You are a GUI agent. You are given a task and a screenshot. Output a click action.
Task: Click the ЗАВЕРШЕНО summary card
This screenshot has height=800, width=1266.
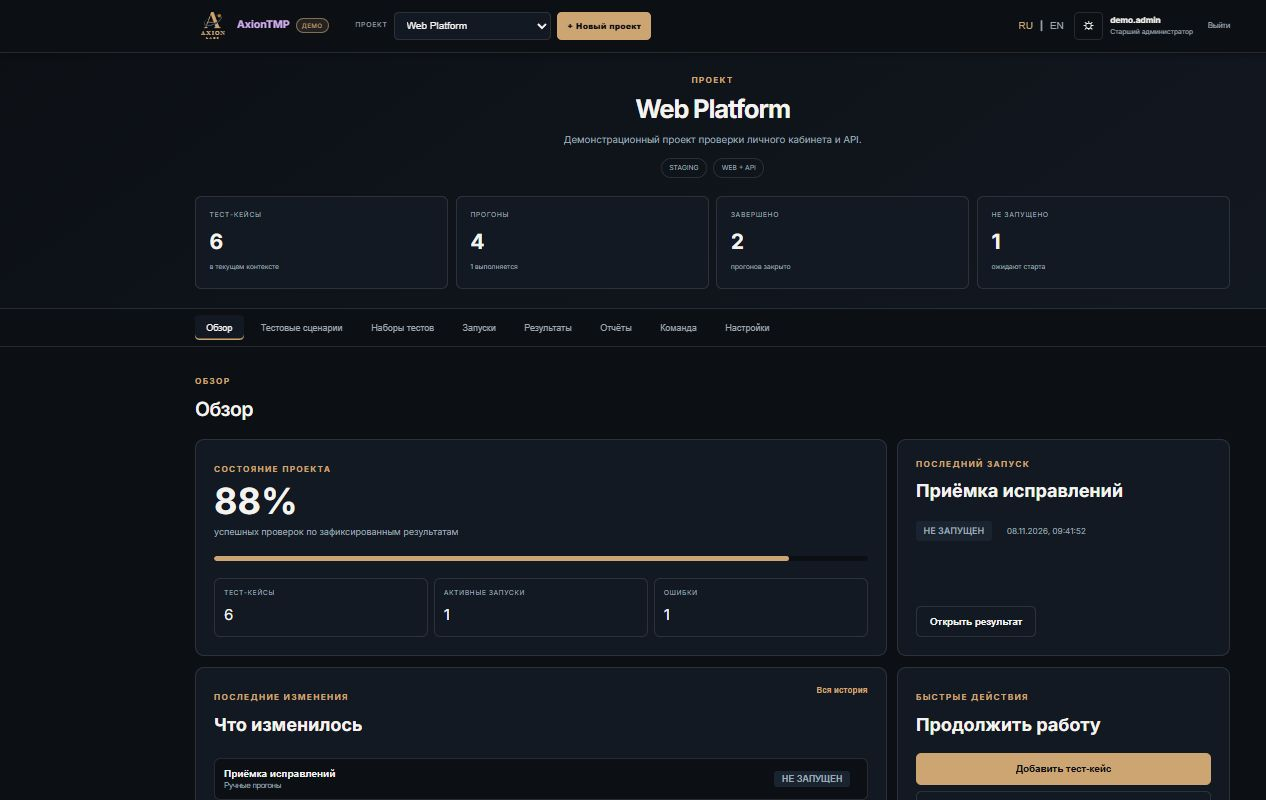[842, 242]
